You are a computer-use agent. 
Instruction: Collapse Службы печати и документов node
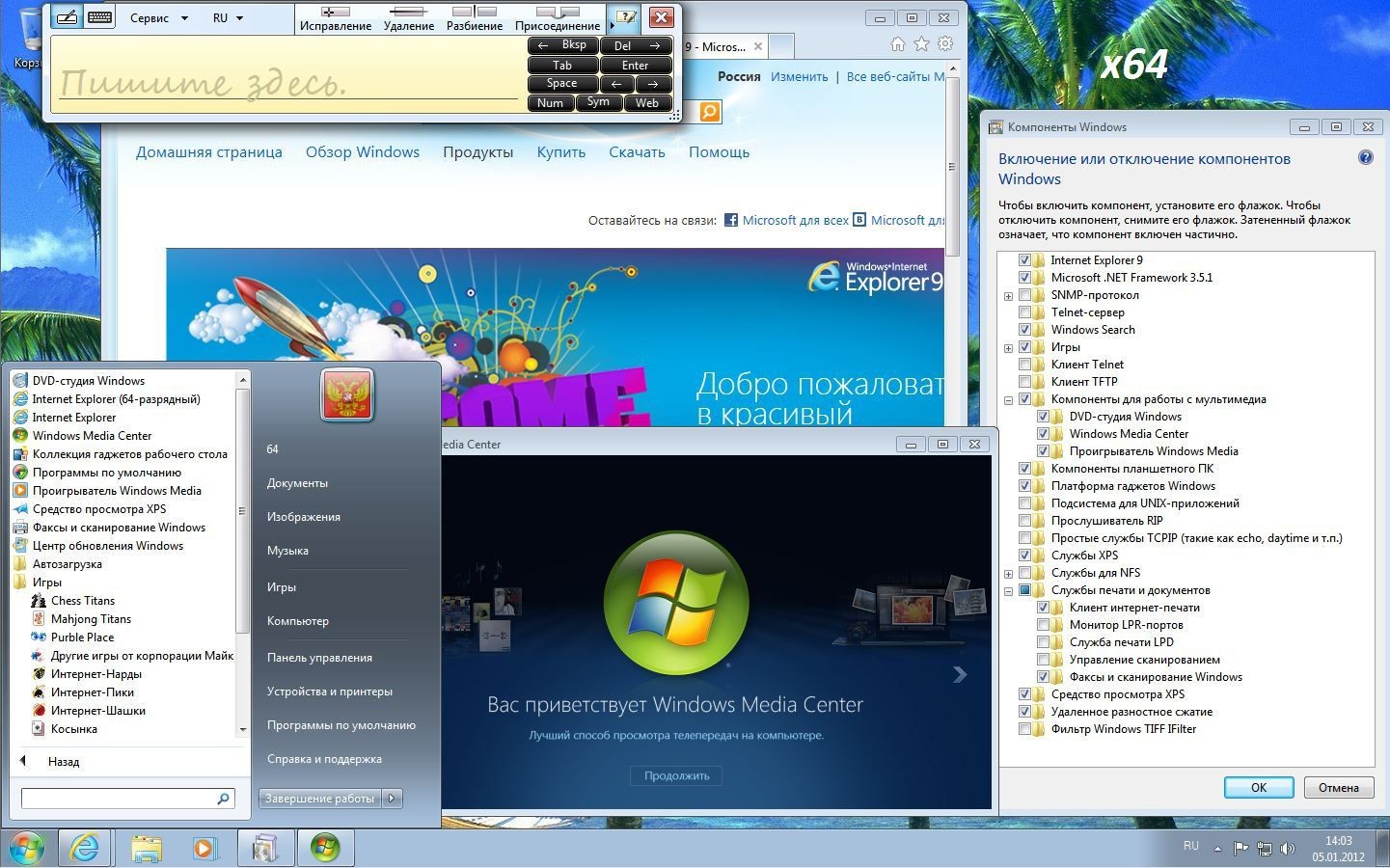1008,591
